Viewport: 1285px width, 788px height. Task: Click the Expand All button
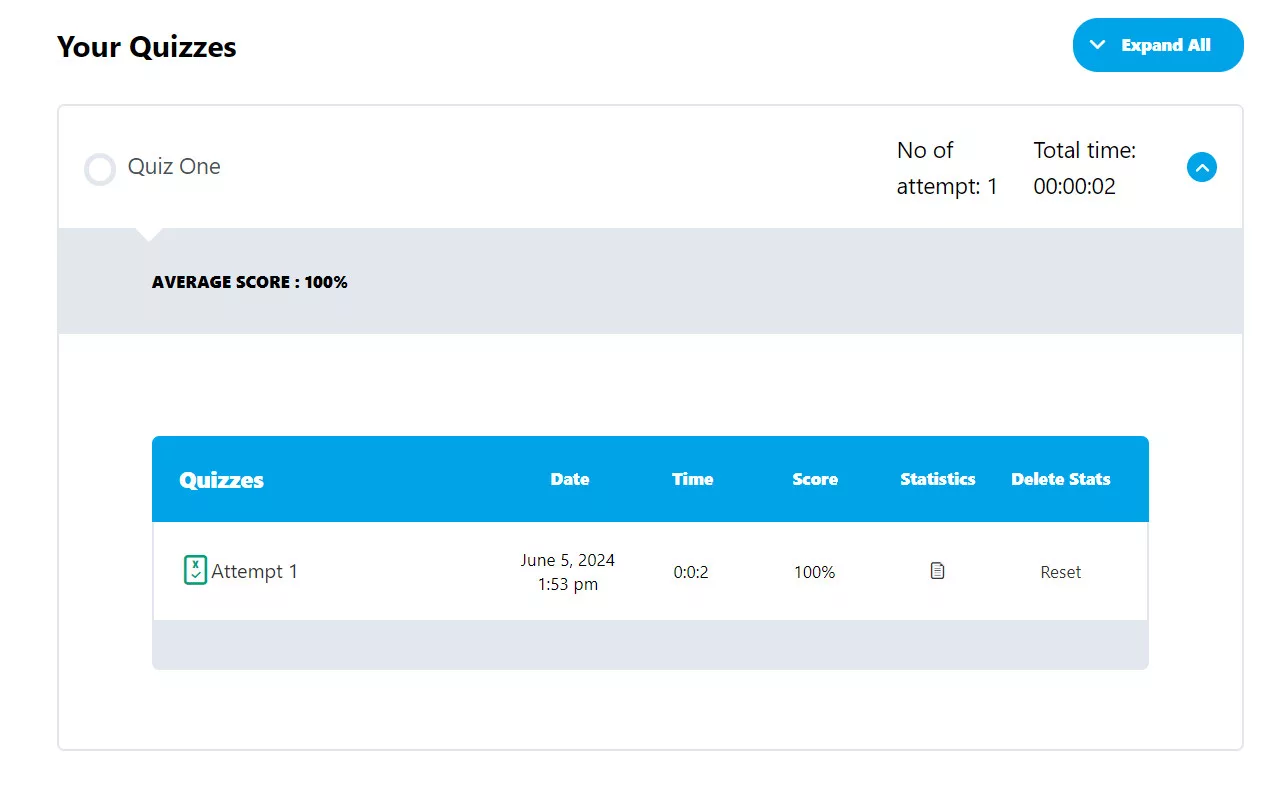[x=1157, y=45]
